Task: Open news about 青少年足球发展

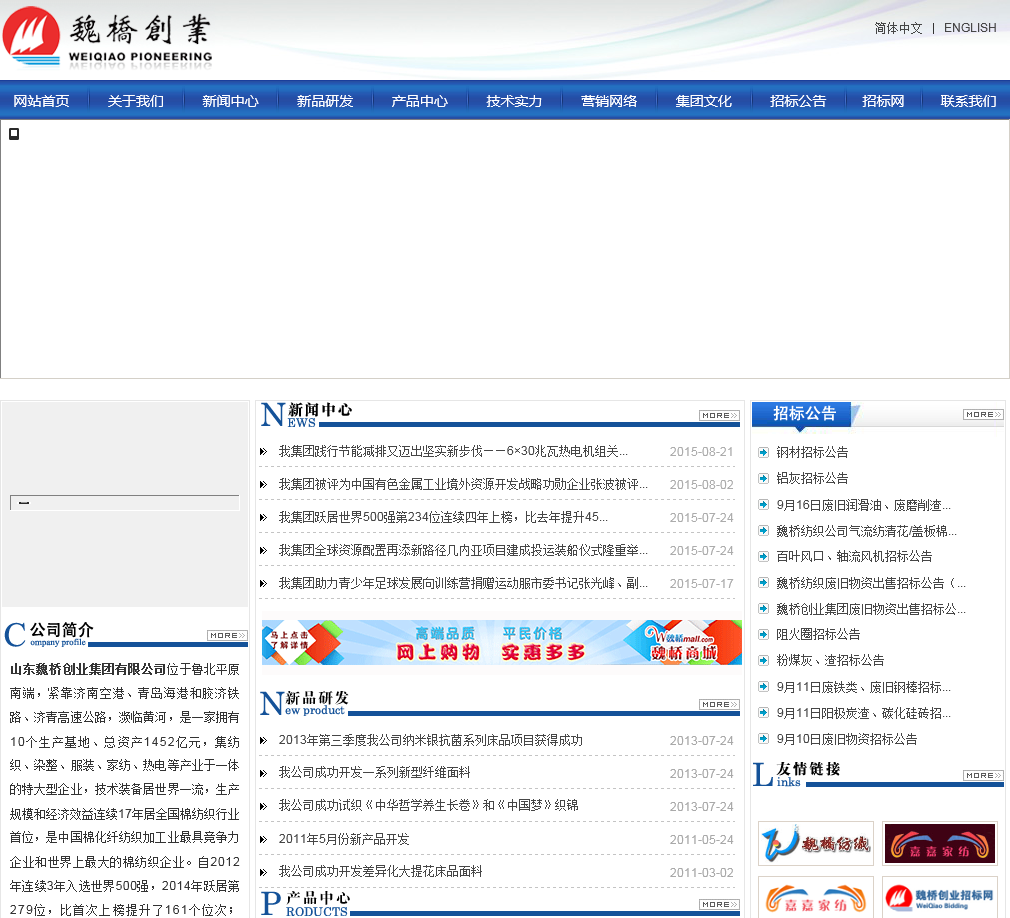Action: point(463,583)
